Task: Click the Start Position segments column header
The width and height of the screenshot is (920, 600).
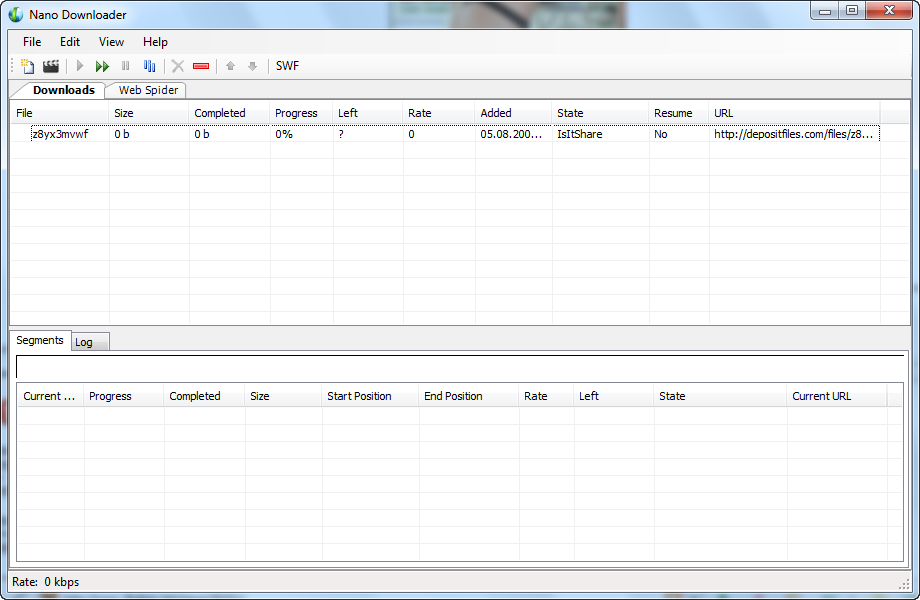Action: (359, 396)
